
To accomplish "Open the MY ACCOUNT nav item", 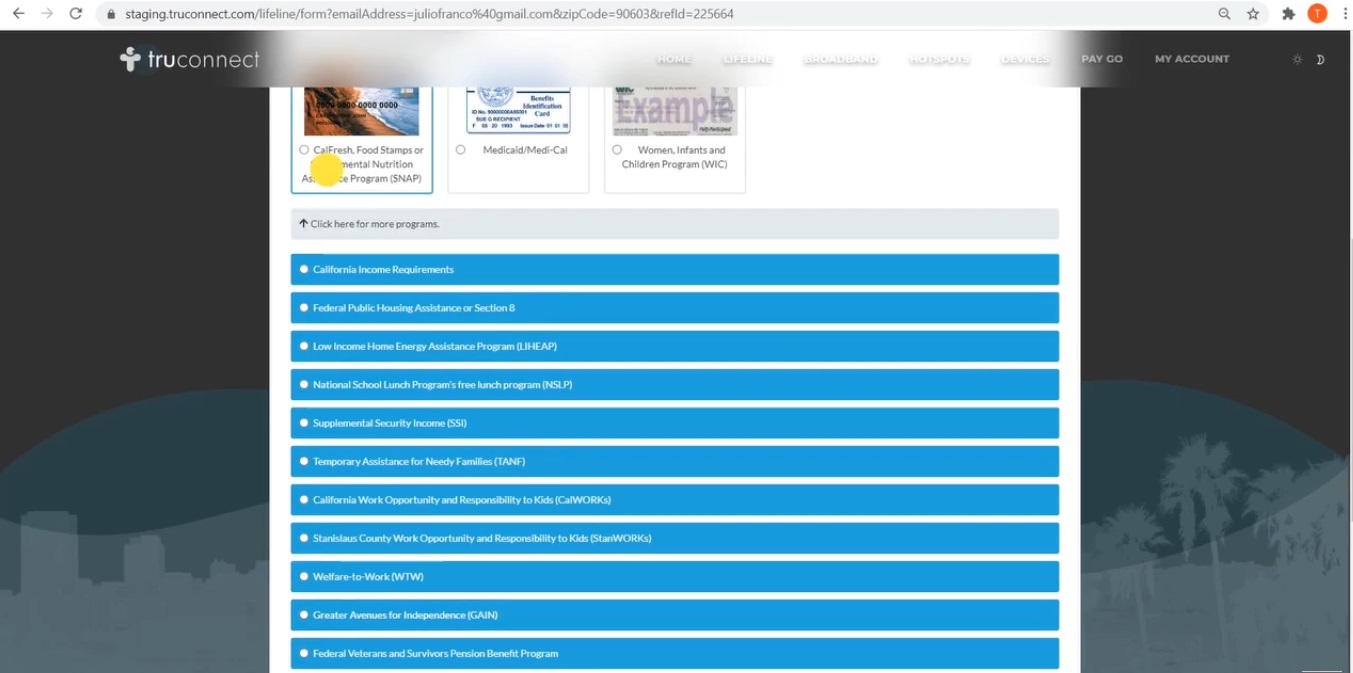I will coord(1192,59).
